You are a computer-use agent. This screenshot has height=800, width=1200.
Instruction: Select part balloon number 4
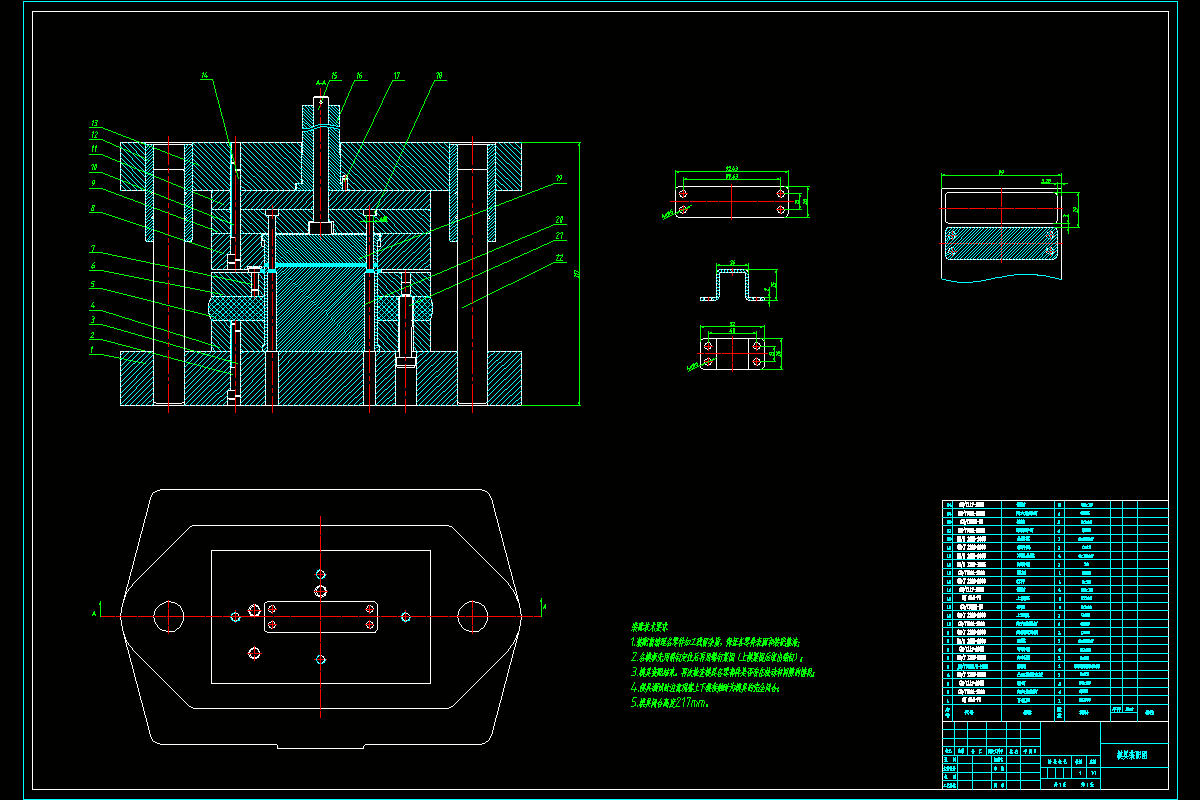click(92, 306)
